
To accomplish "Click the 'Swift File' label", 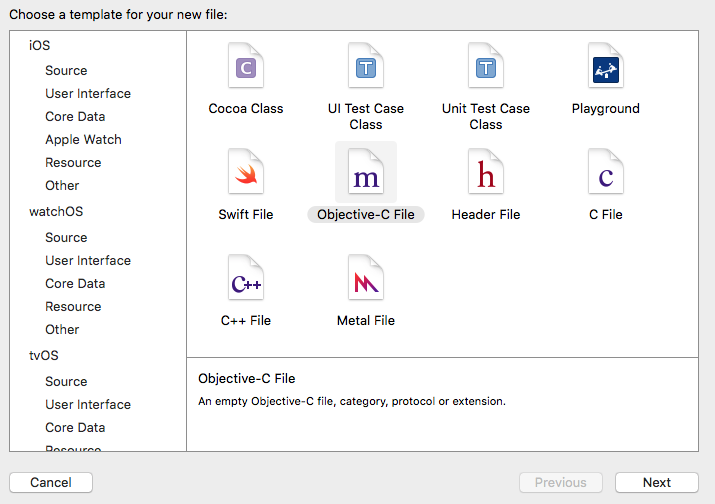I will click(x=246, y=214).
